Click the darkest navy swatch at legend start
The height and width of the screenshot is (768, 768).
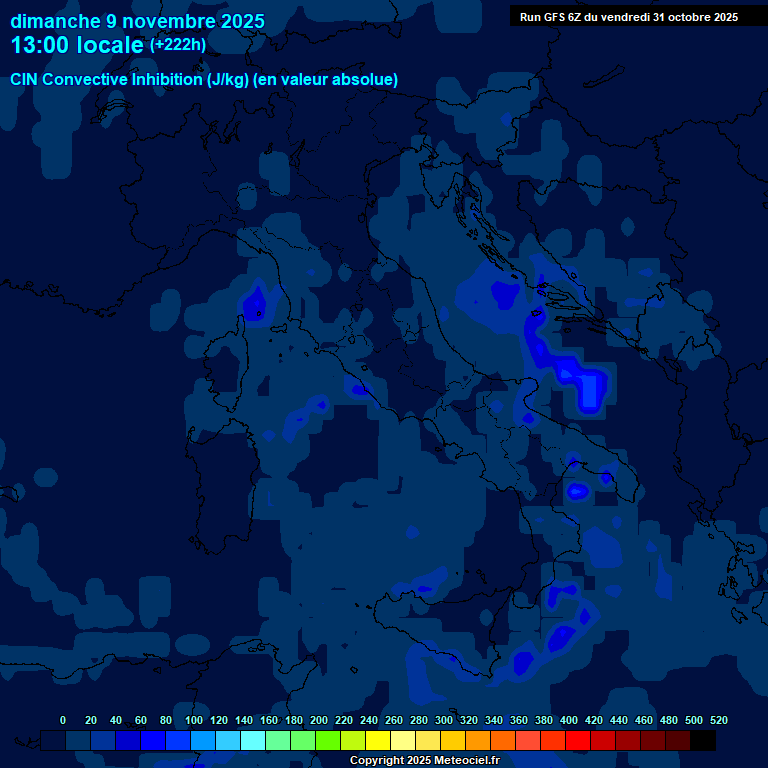click(53, 741)
